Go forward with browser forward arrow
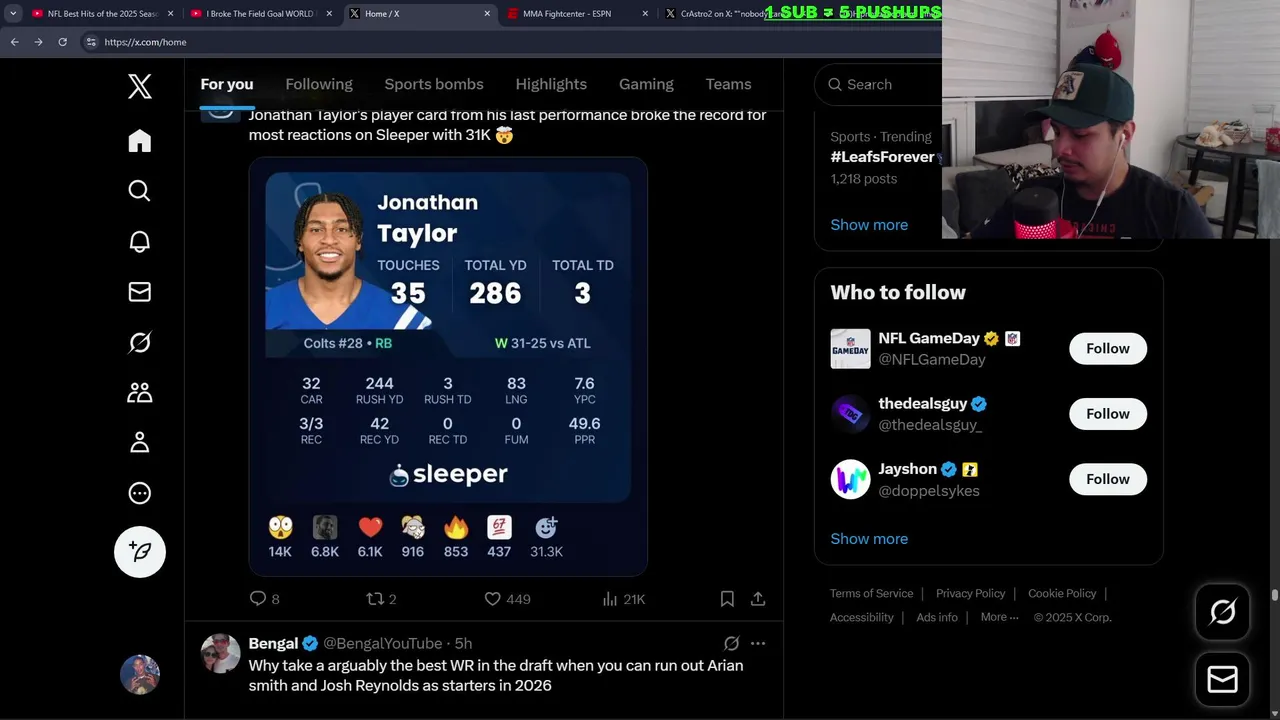This screenshot has width=1280, height=720. tap(38, 42)
